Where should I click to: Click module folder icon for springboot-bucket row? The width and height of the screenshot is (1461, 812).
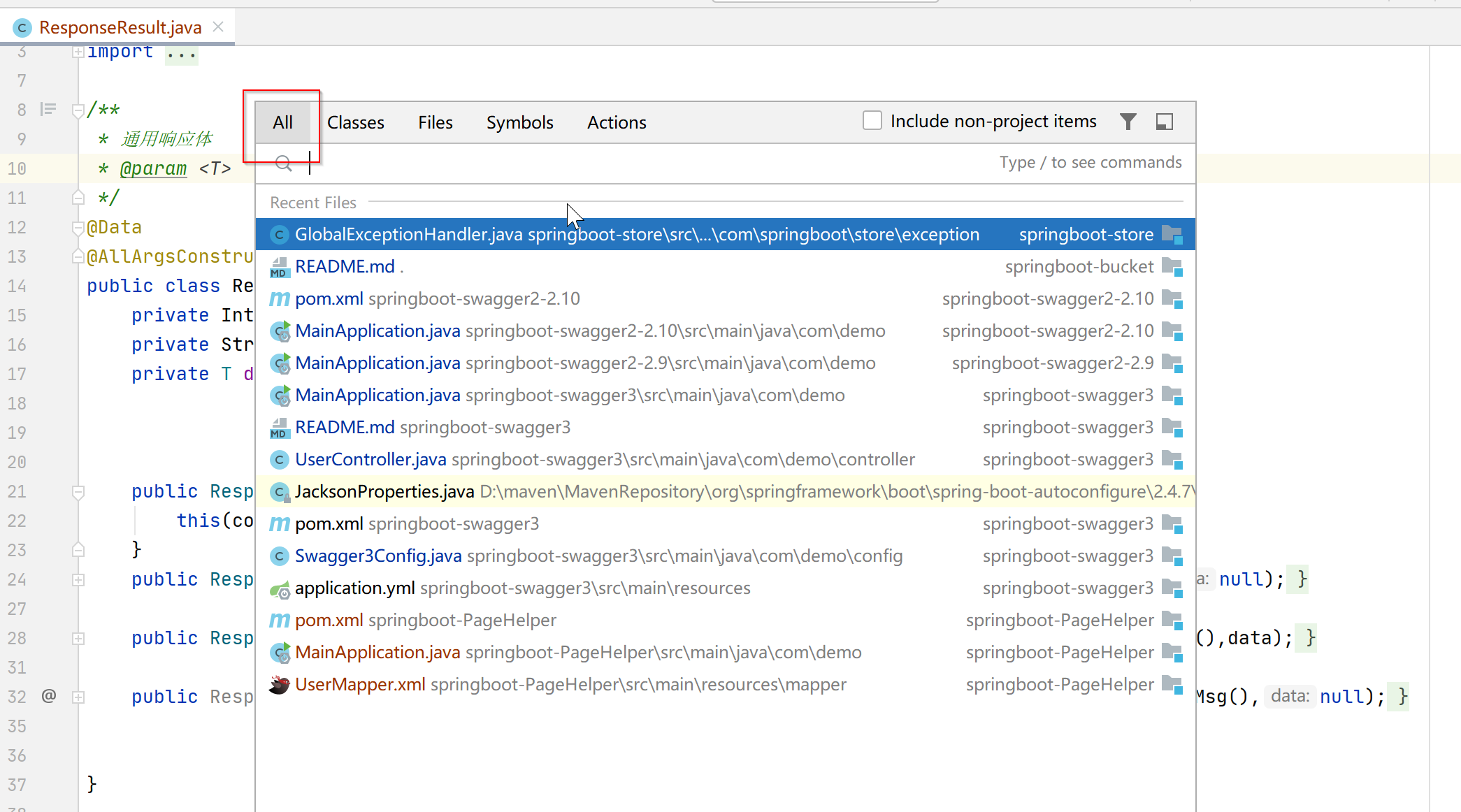click(x=1172, y=266)
